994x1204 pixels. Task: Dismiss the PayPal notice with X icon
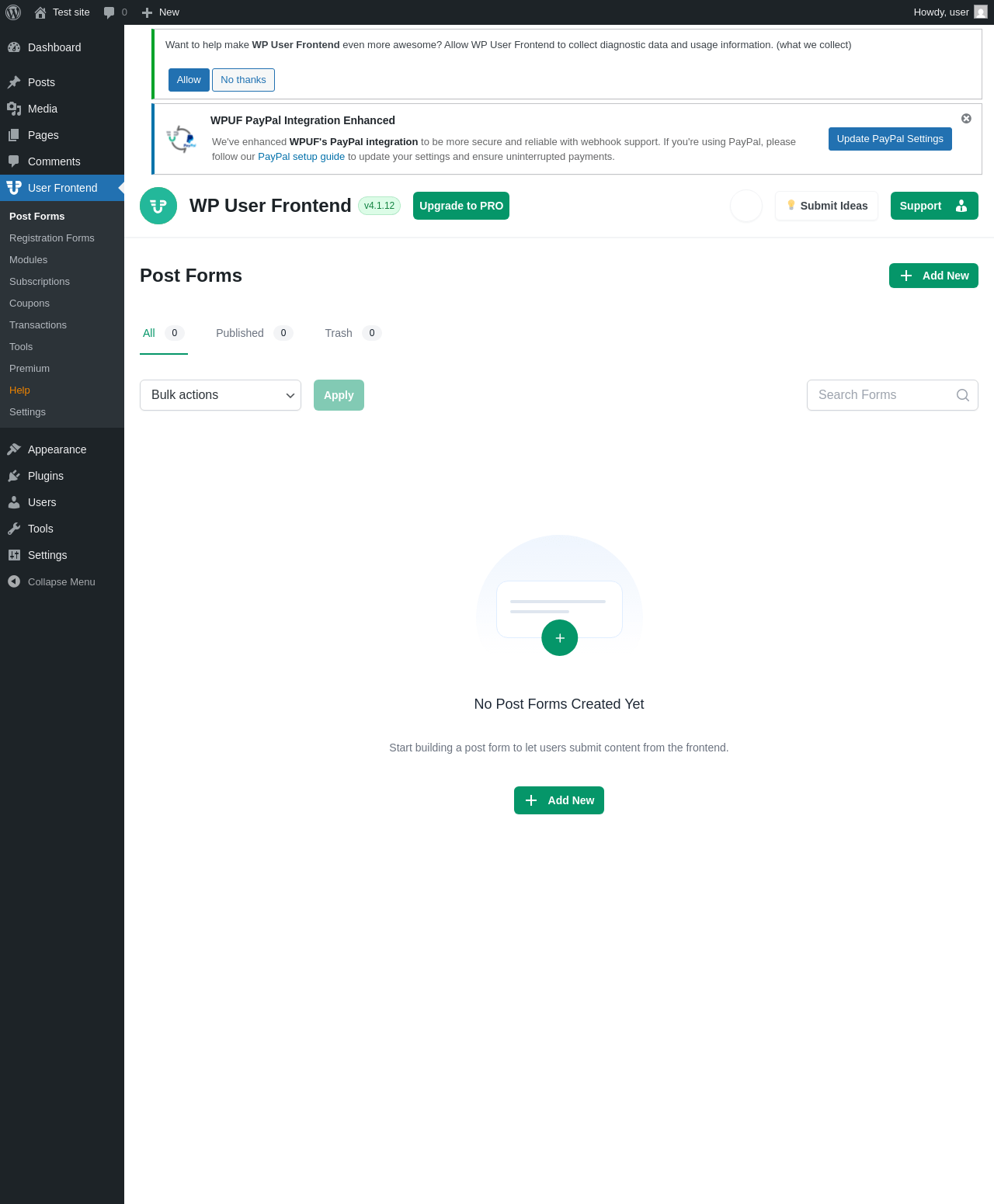pyautogui.click(x=966, y=119)
